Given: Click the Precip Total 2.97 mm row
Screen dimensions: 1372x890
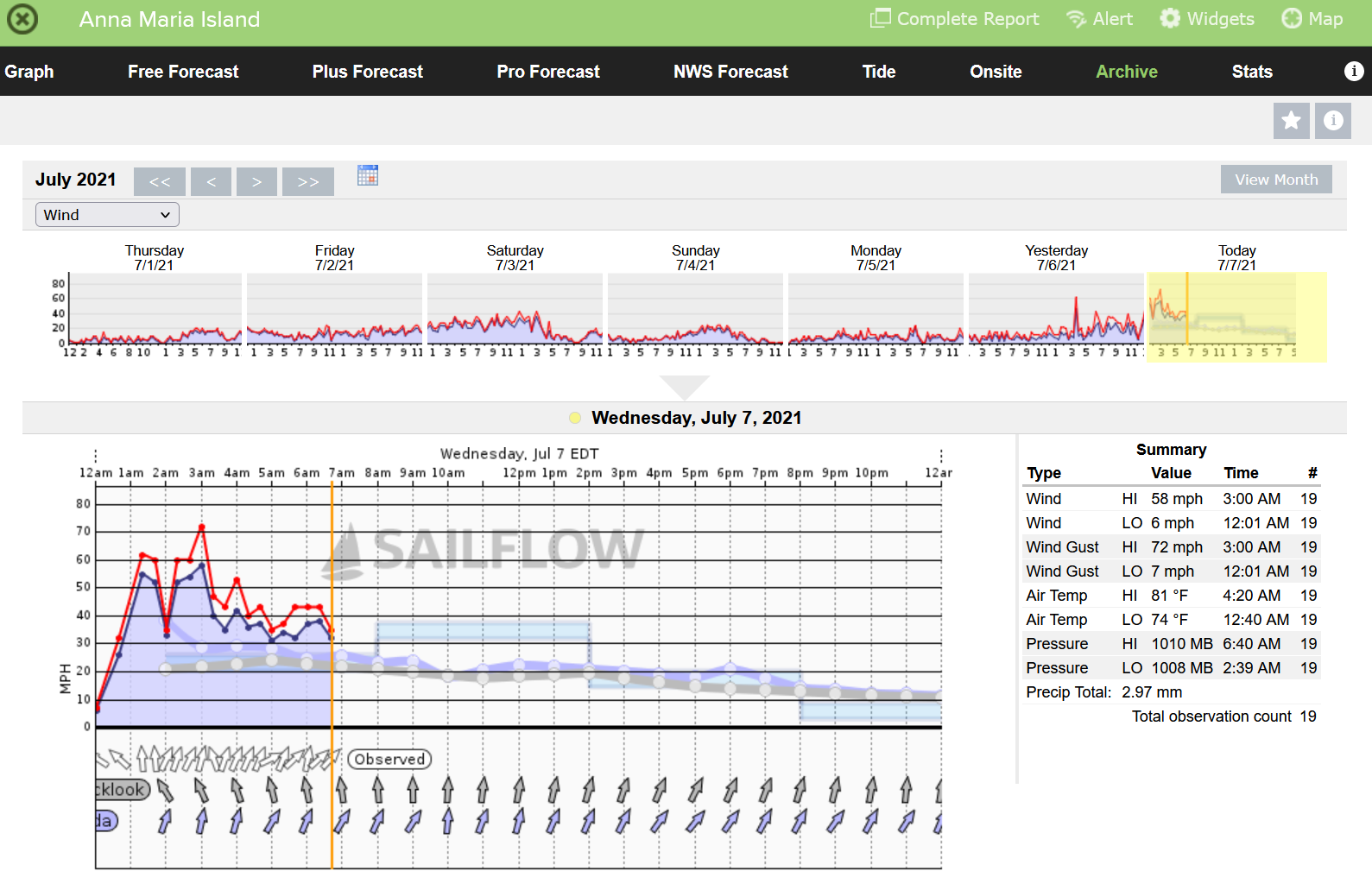Looking at the screenshot, I should [1172, 692].
